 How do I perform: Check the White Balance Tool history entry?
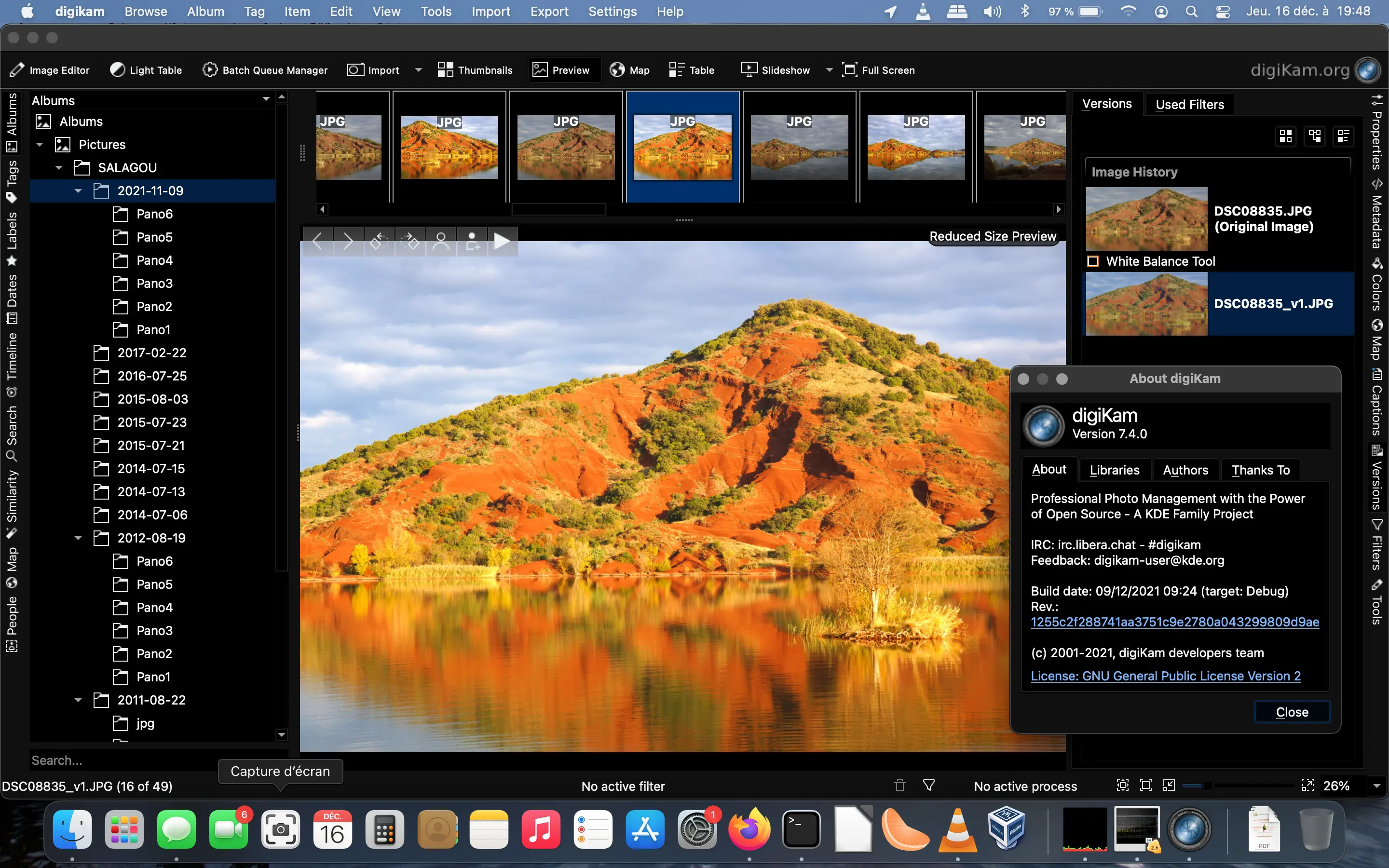point(1093,260)
